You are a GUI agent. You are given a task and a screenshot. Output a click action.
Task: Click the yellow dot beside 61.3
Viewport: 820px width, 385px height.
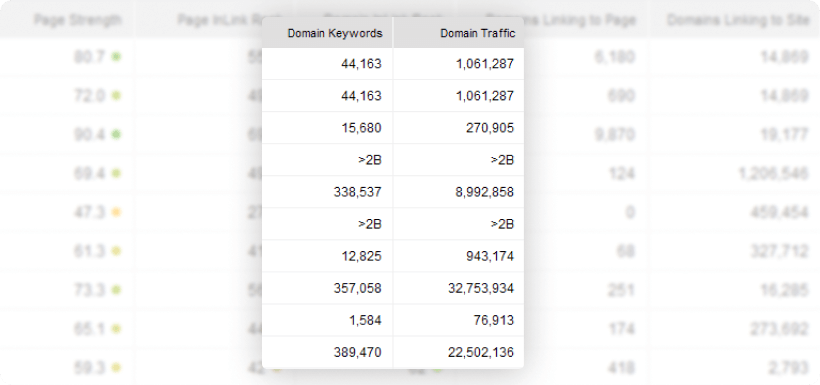[116, 251]
